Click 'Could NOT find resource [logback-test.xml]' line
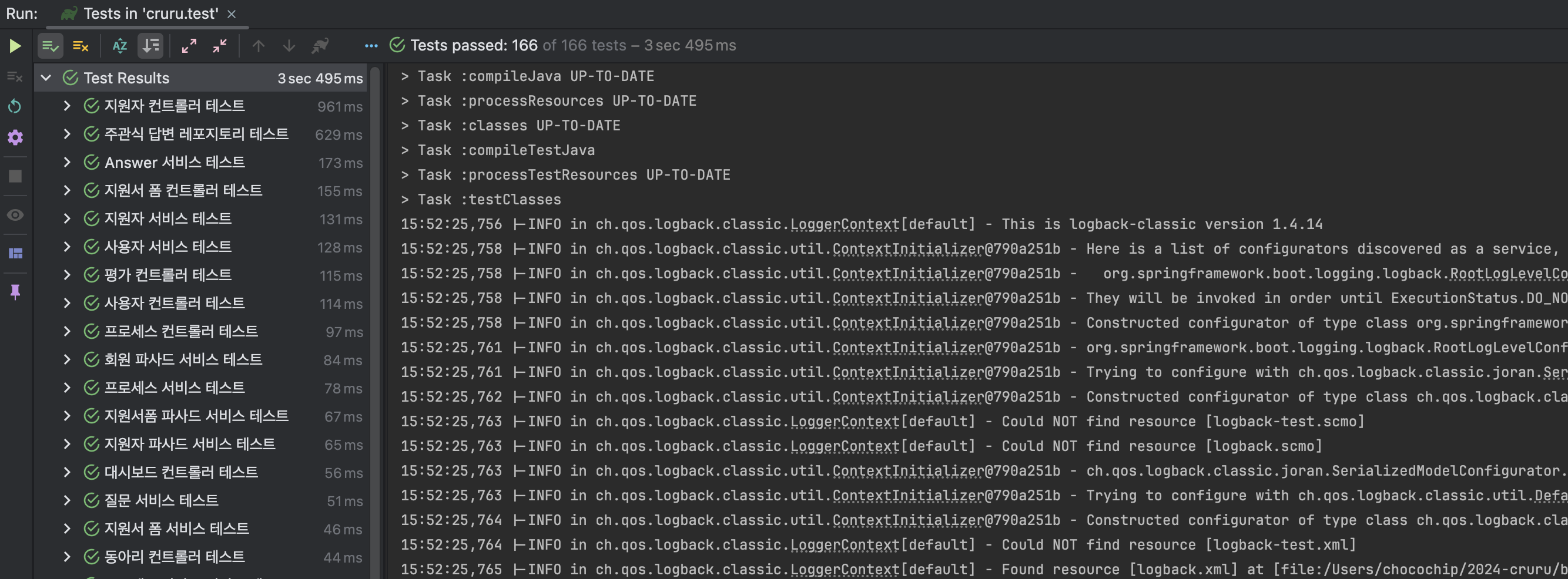The width and height of the screenshot is (1568, 579). pyautogui.click(x=879, y=545)
